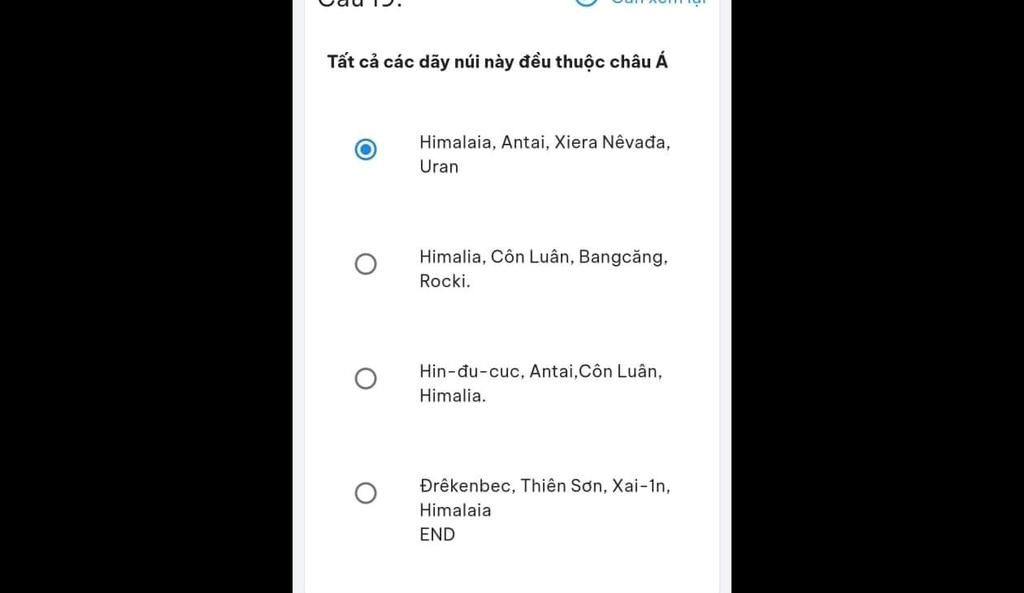Click 'Bangcăng' in the second answer

click(x=620, y=257)
